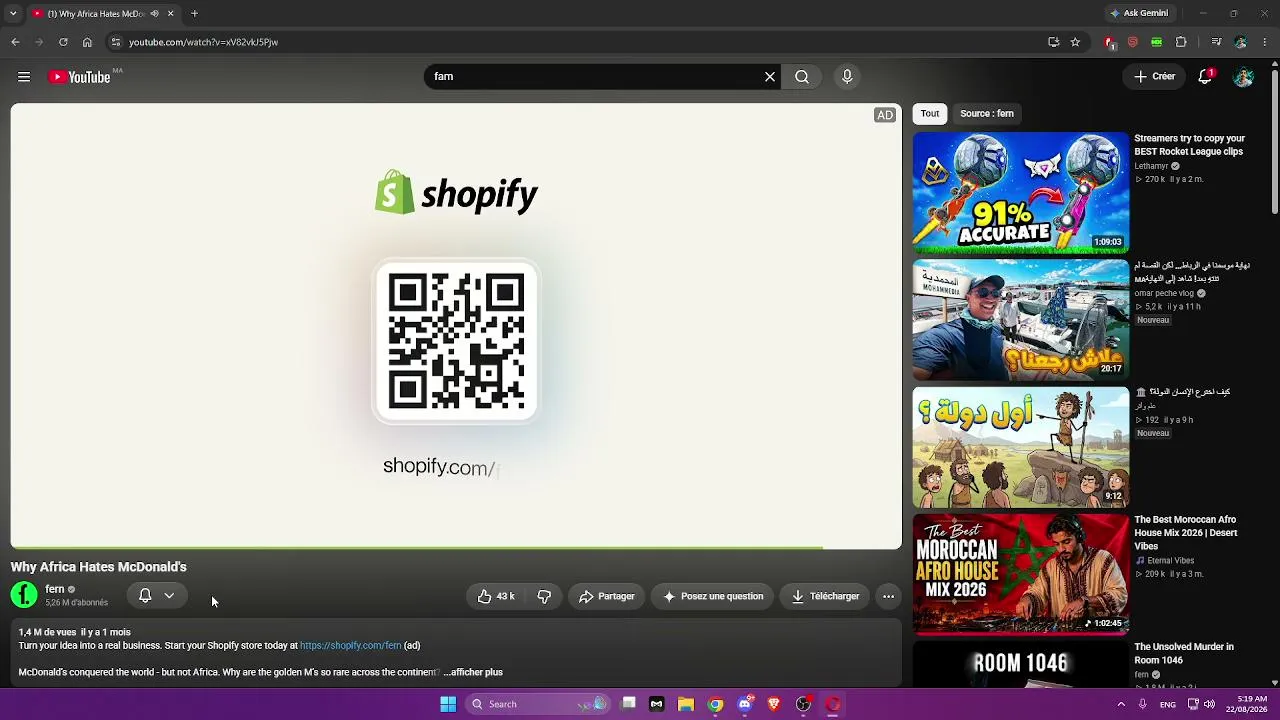
Task: Bookmark this page with the star
Action: [1075, 42]
